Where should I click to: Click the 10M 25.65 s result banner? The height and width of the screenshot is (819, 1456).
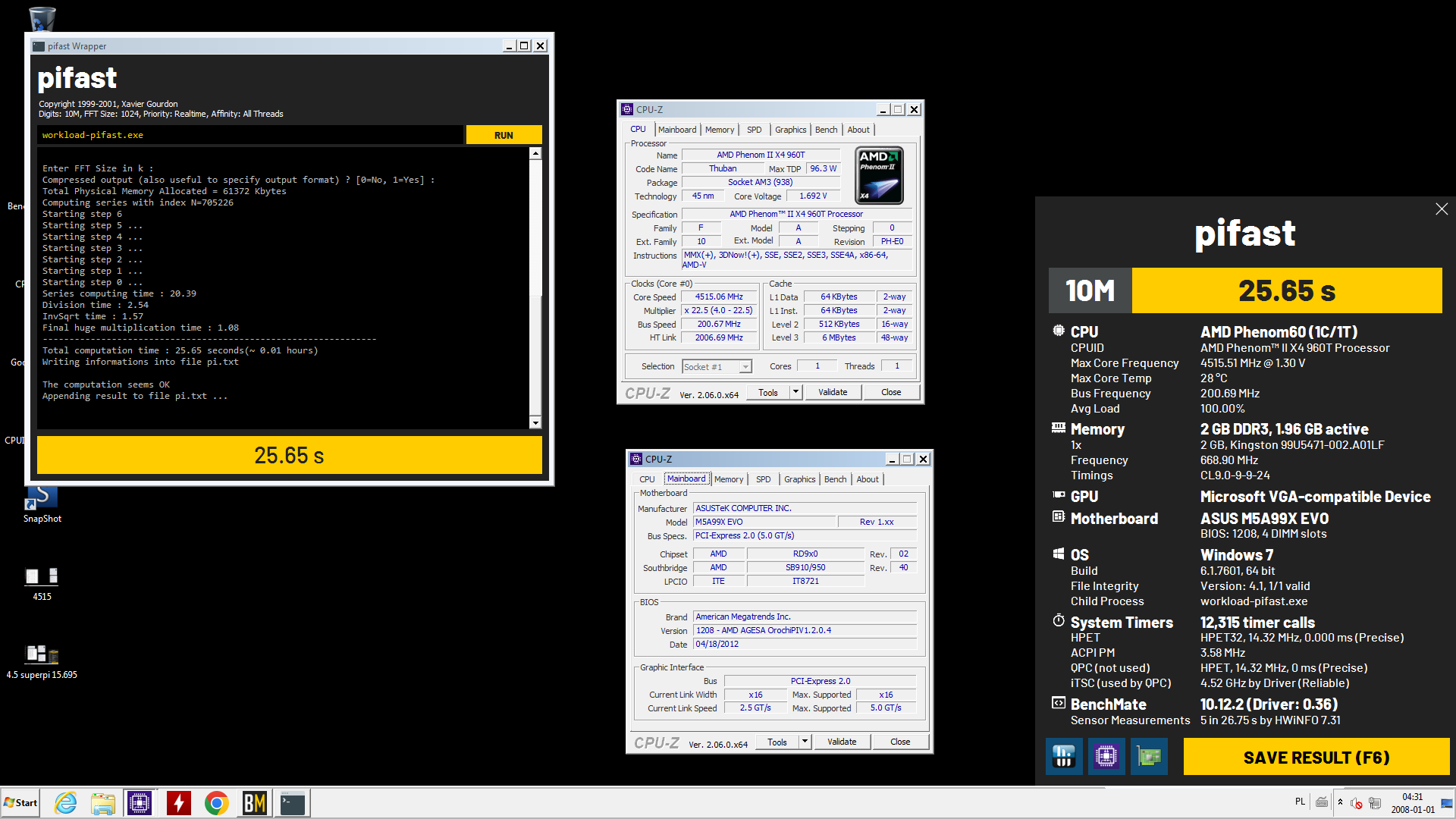(1245, 290)
